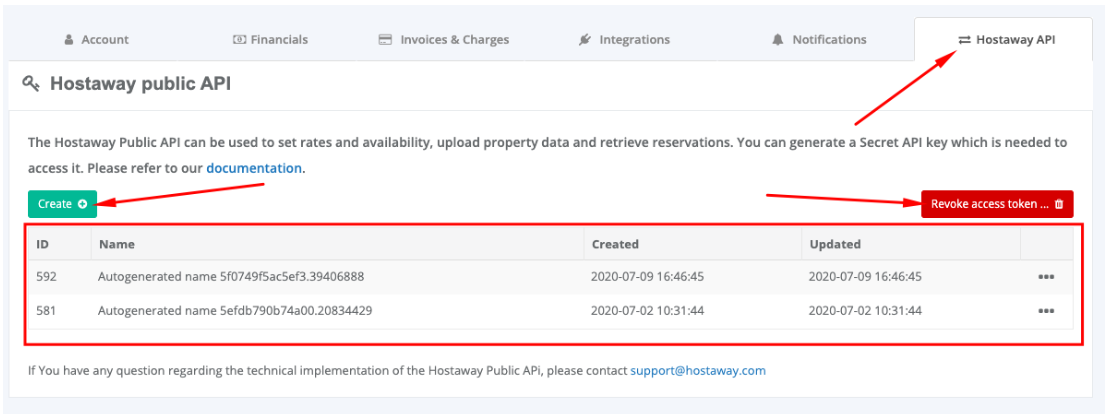Click the plus icon inside Create button
This screenshot has width=1106, height=414.
pyautogui.click(x=83, y=204)
